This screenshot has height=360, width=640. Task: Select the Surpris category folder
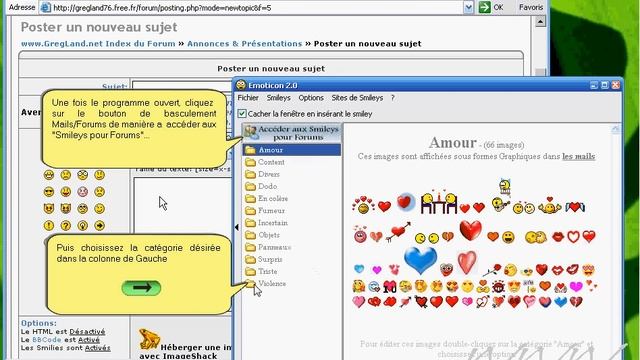(x=264, y=259)
